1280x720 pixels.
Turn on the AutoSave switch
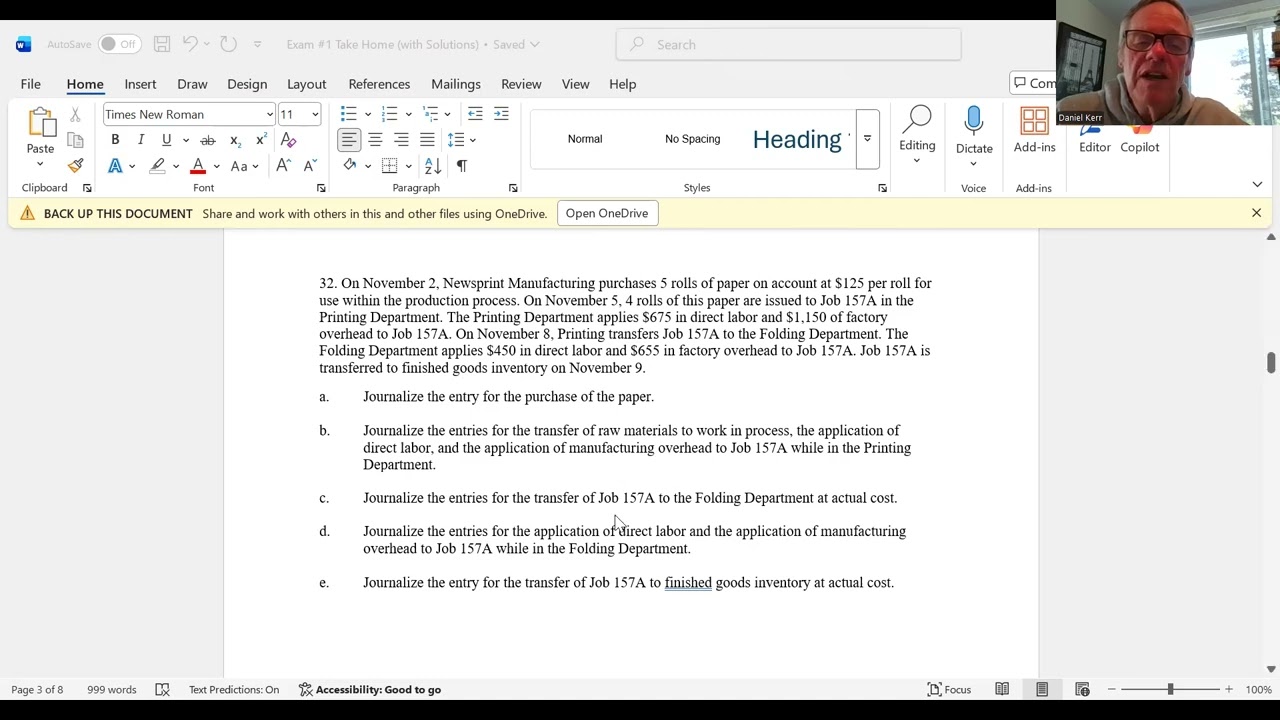click(119, 44)
